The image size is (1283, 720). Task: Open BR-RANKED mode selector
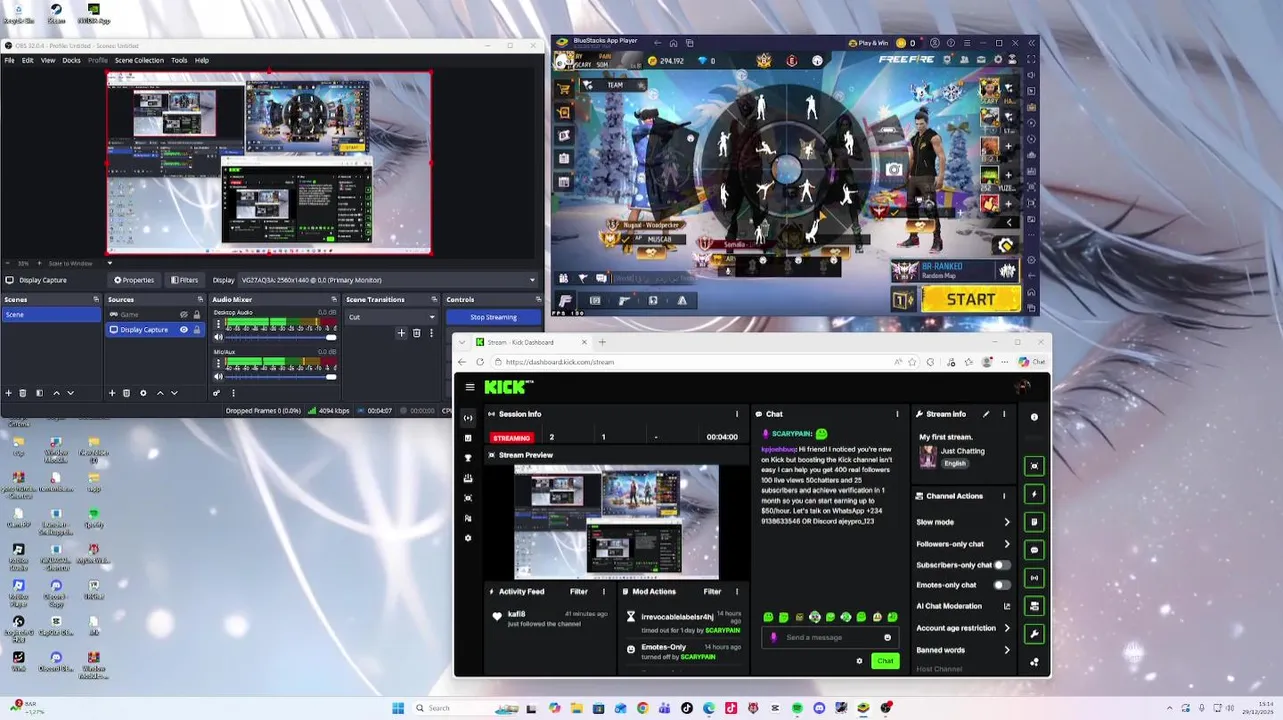pyautogui.click(x=955, y=270)
